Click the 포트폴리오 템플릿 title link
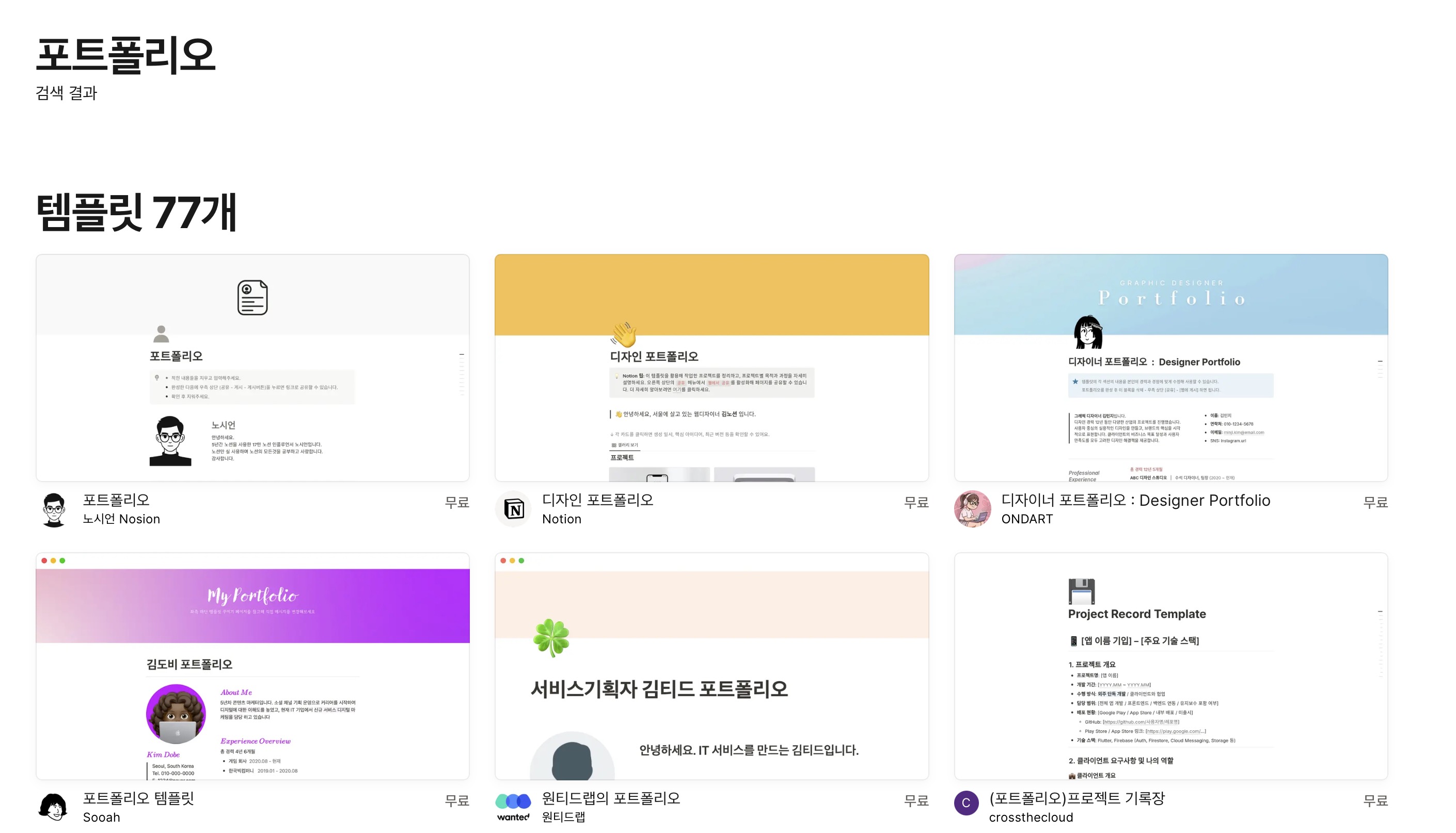Screen dimensions: 1456x833 (x=138, y=798)
